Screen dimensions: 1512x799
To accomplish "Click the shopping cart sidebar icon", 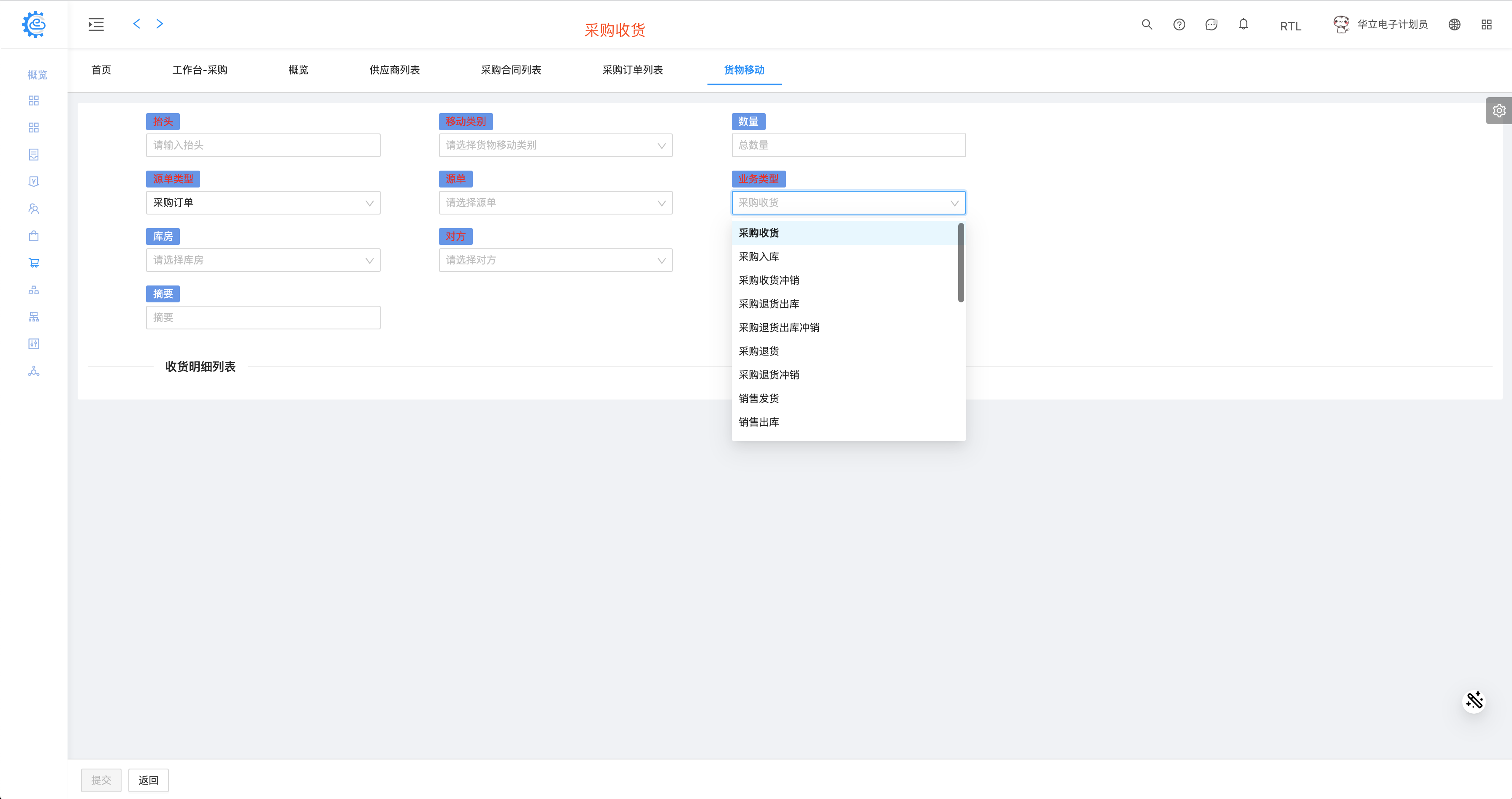I will coord(33,263).
